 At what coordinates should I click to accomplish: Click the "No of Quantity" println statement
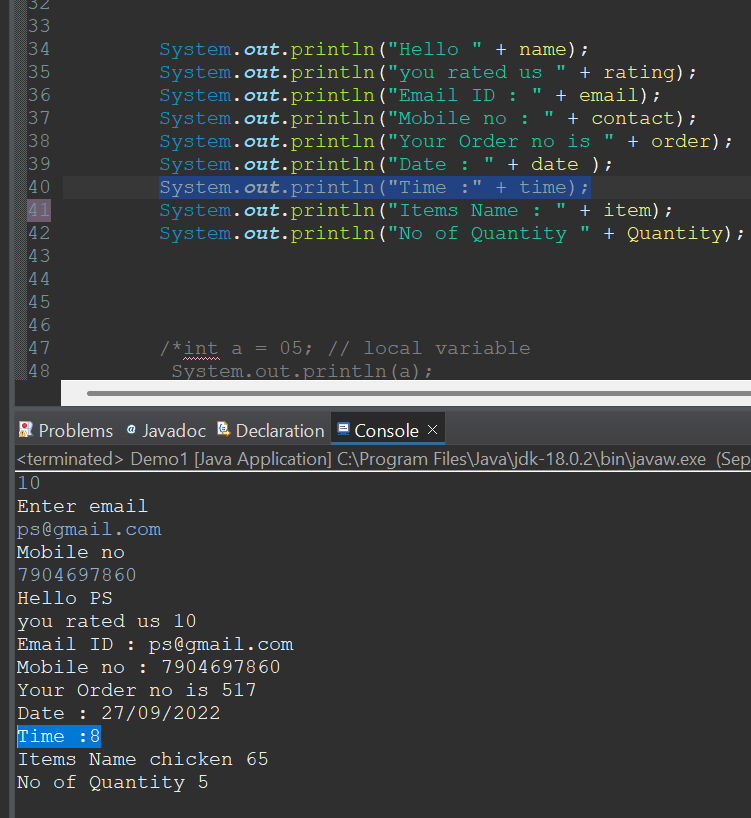pyautogui.click(x=452, y=233)
